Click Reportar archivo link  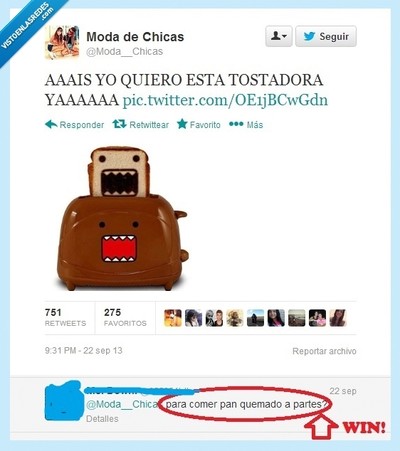point(324,351)
